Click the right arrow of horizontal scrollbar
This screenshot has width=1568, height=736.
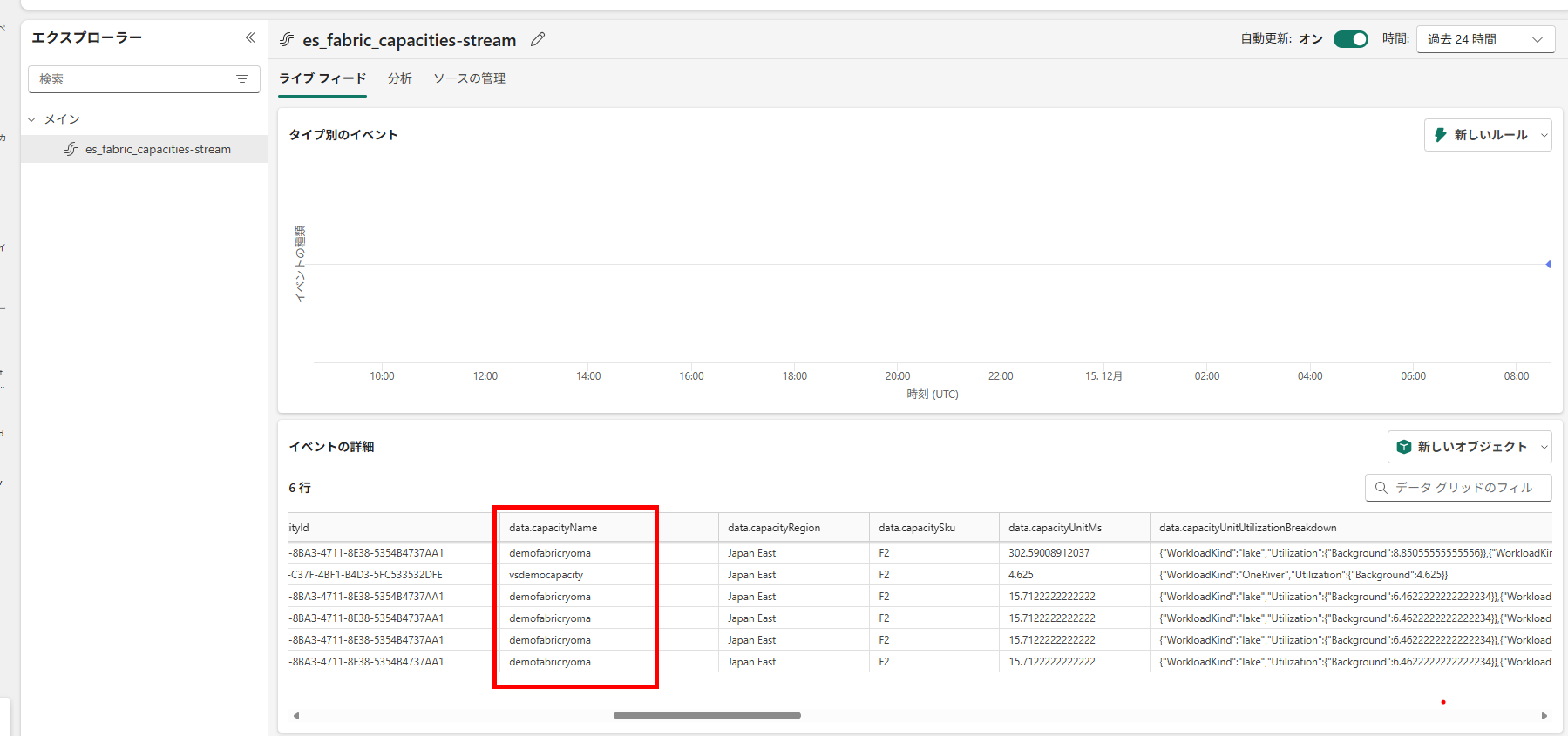tap(1544, 716)
